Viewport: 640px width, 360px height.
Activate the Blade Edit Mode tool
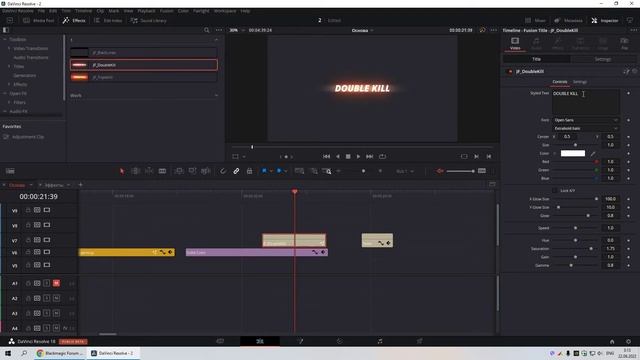(x=162, y=171)
